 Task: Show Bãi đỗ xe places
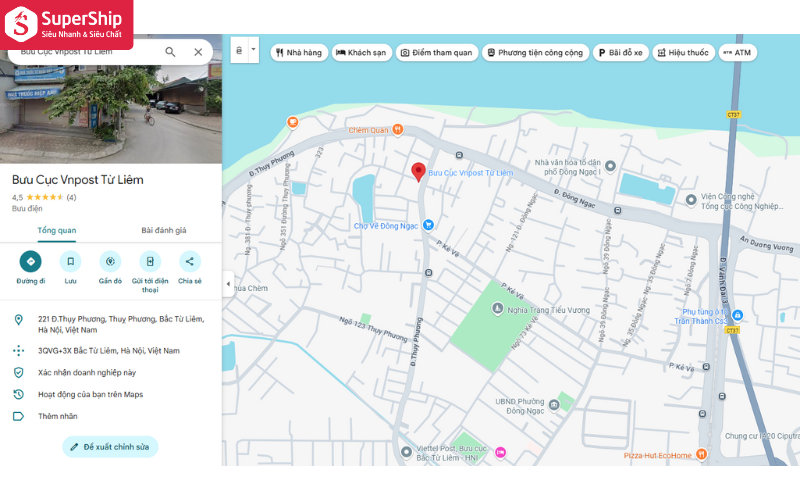[620, 53]
